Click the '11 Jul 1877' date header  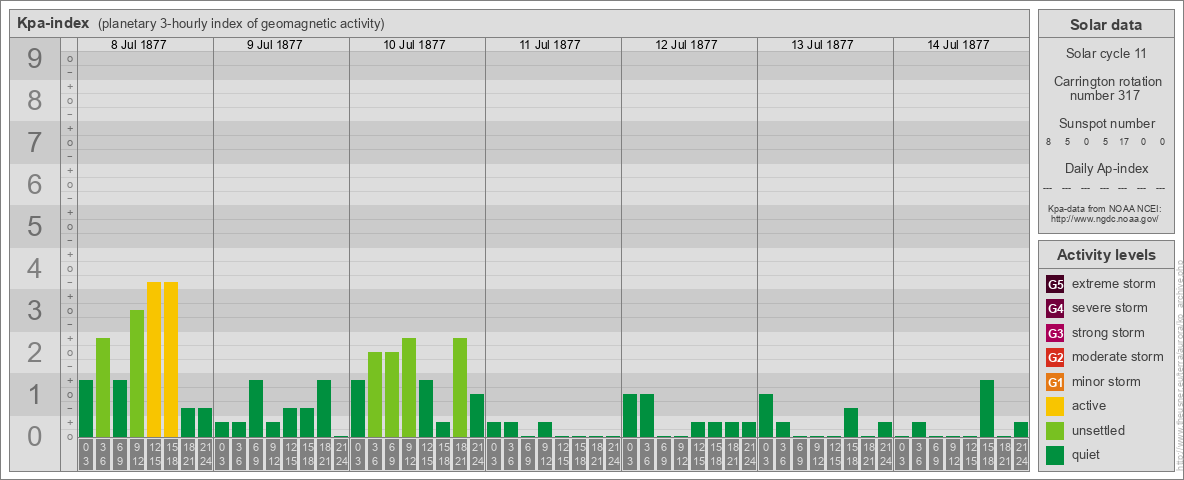[x=550, y=45]
